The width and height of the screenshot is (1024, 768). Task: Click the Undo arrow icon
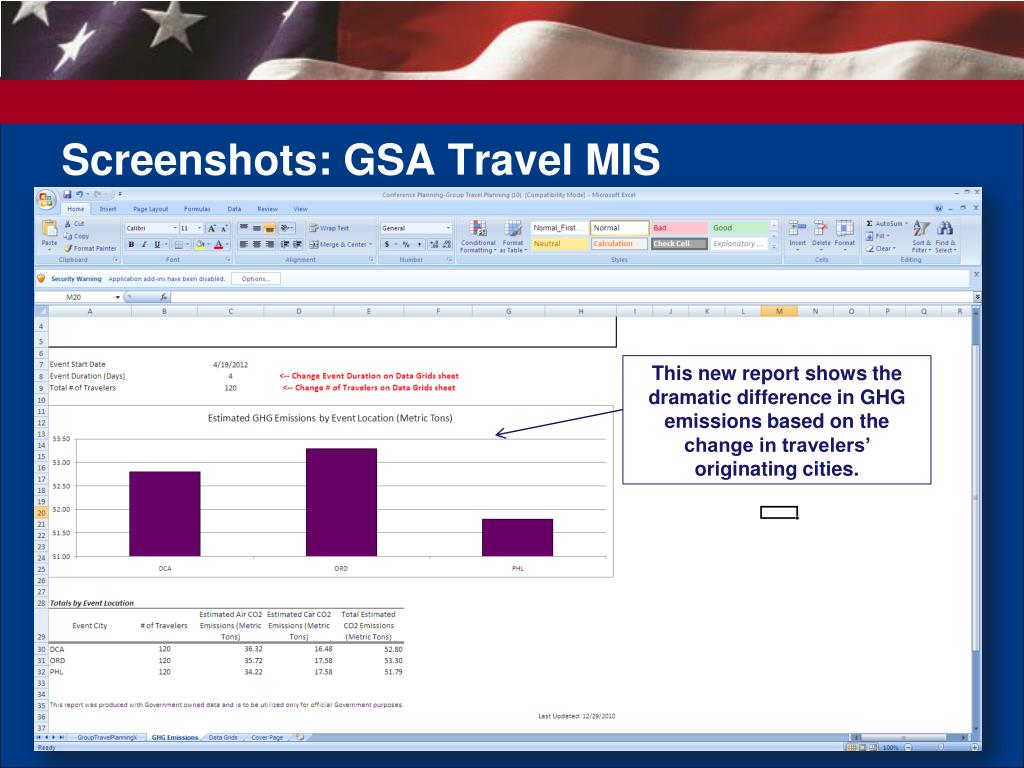(79, 195)
